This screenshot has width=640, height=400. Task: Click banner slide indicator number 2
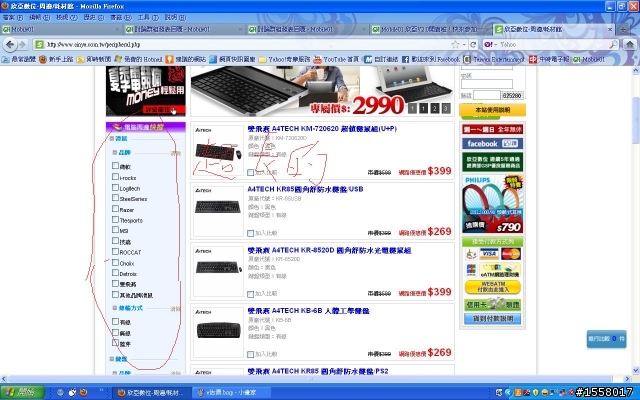(x=435, y=109)
